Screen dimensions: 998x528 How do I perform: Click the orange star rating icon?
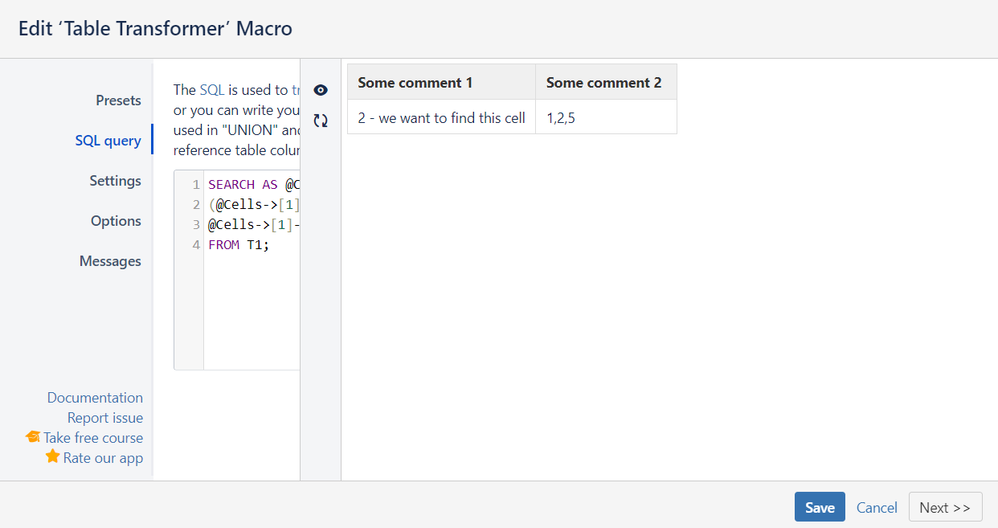pyautogui.click(x=52, y=456)
